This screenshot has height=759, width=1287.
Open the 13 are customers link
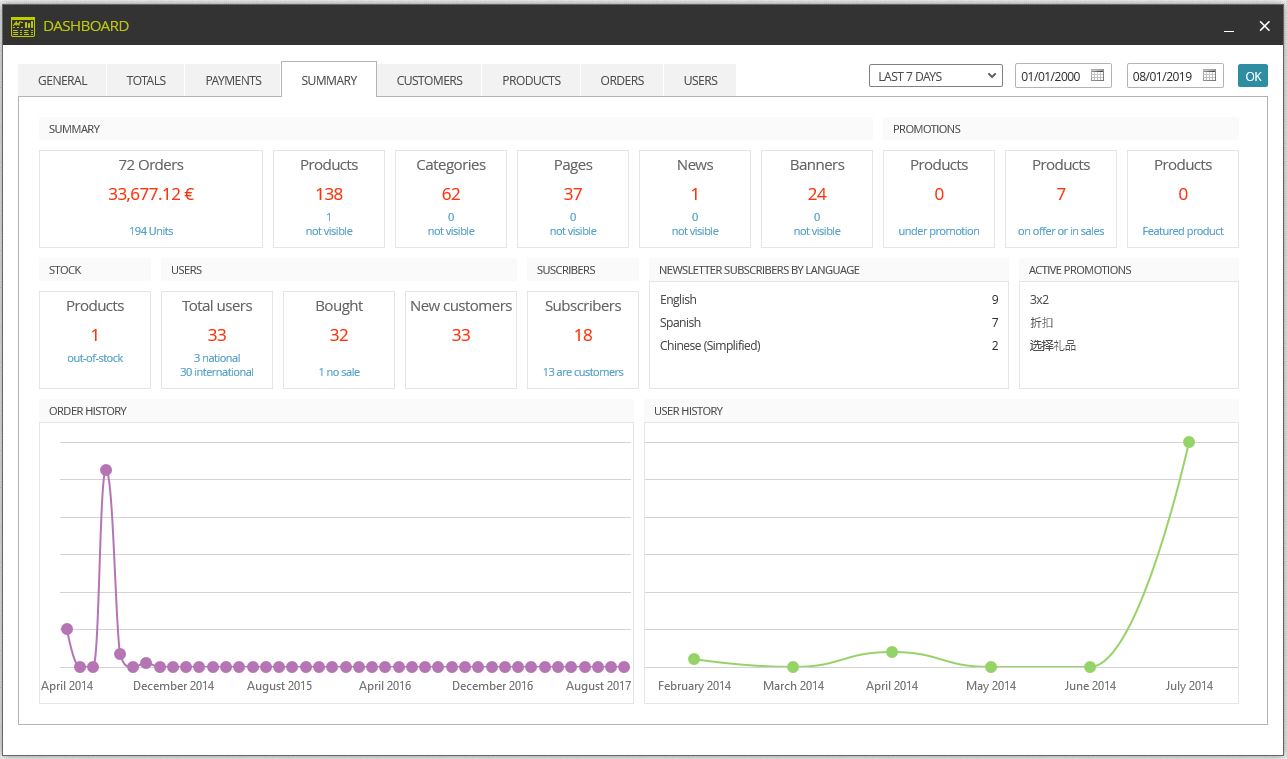583,372
